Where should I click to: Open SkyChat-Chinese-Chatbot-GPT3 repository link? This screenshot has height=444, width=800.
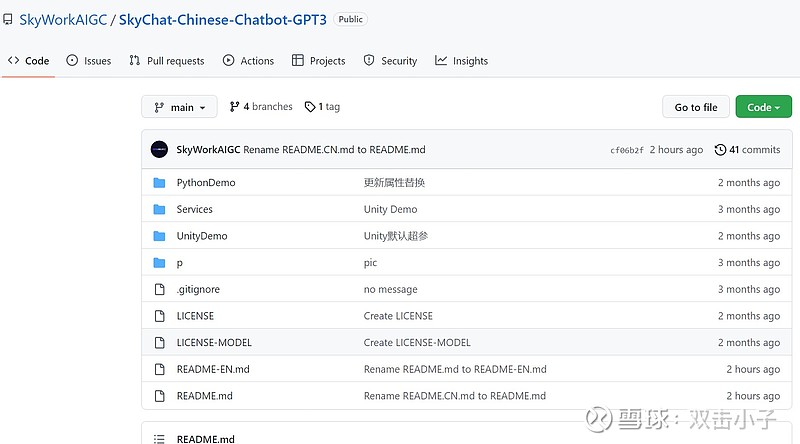(222, 20)
